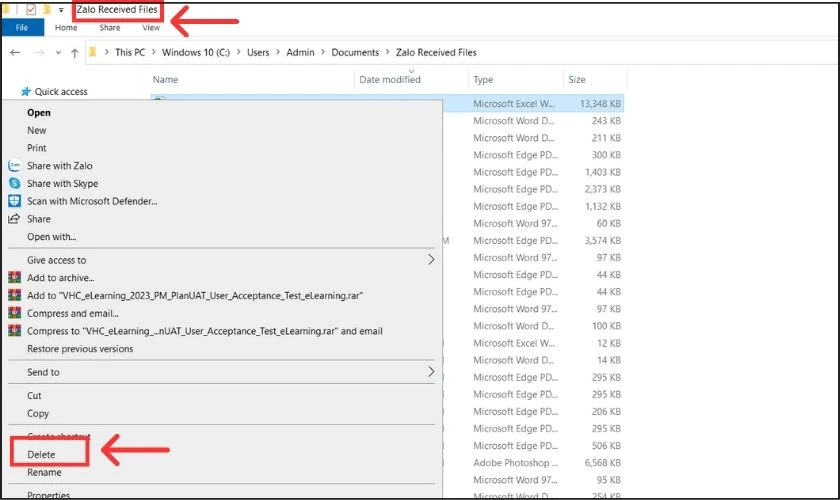Open the File ribbon tab

coord(22,27)
